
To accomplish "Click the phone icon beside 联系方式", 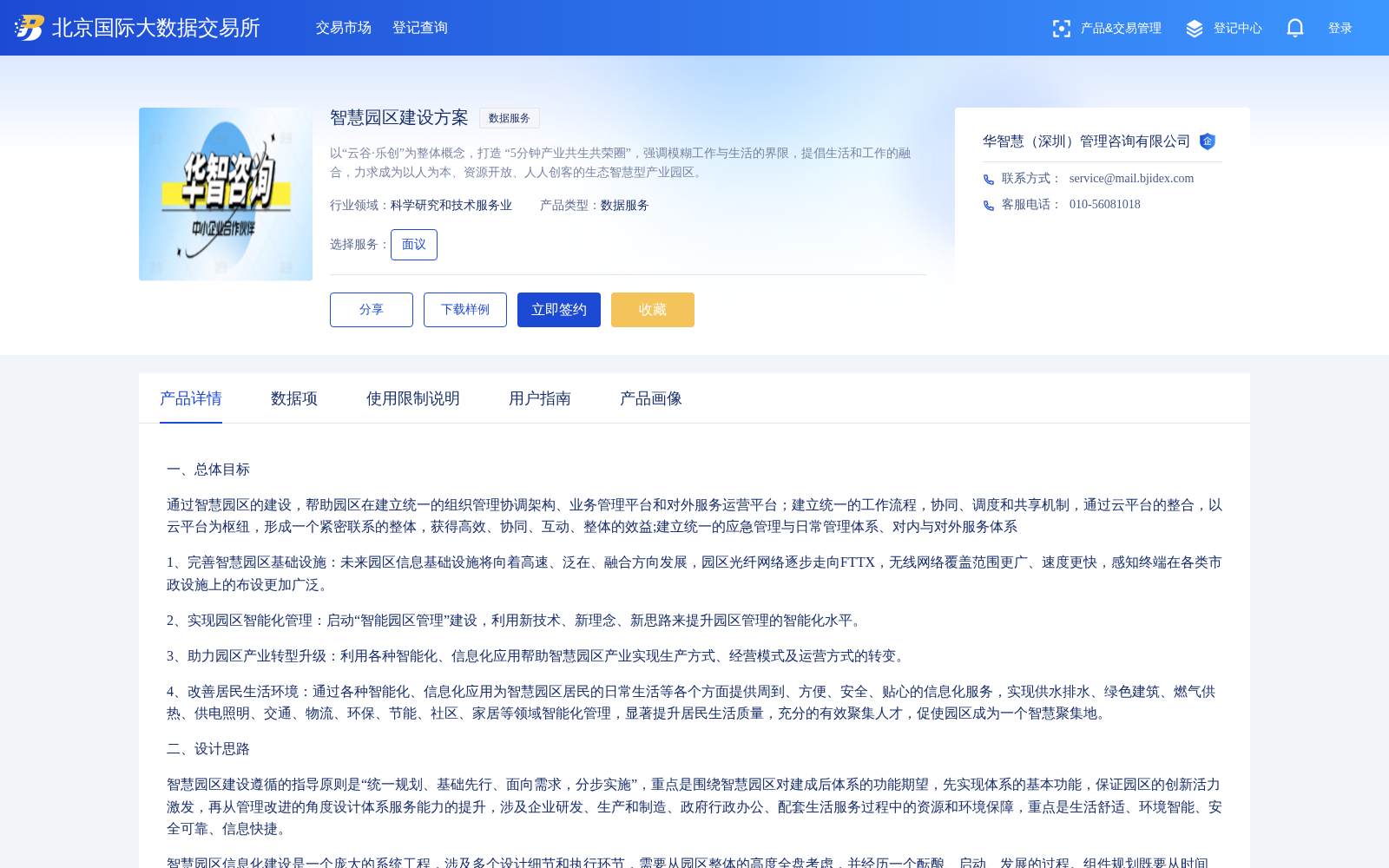I will pos(989,180).
